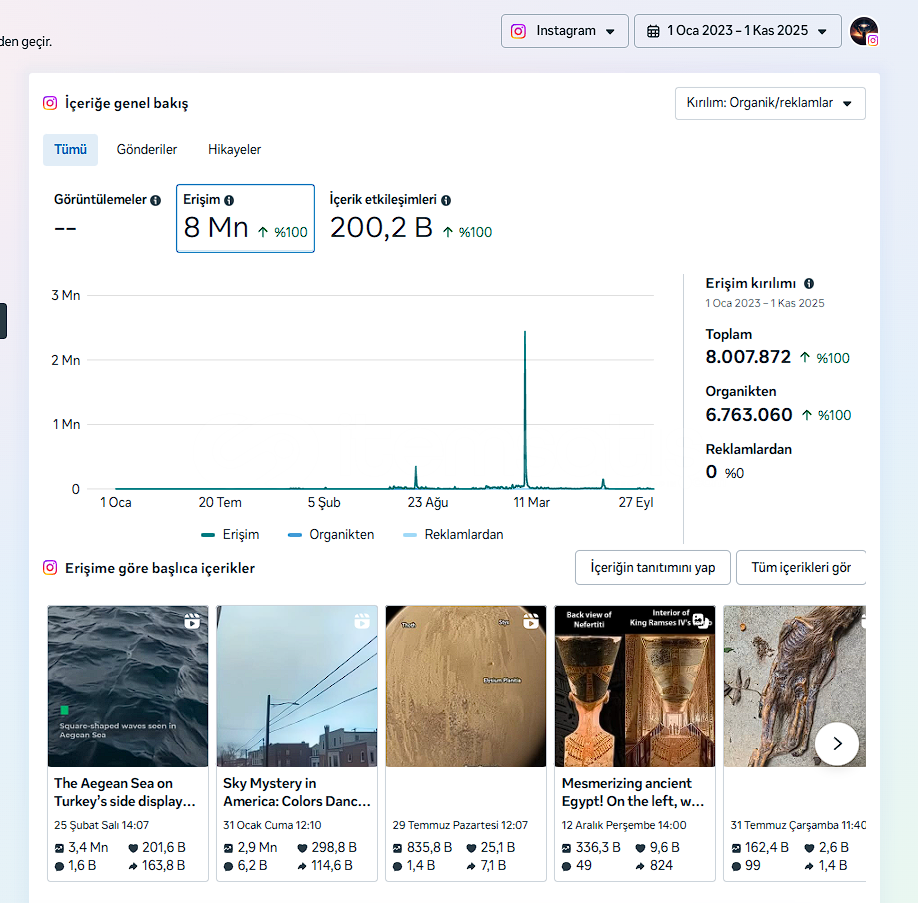Open the profile avatar at top right
The width and height of the screenshot is (918, 903).
(x=864, y=31)
